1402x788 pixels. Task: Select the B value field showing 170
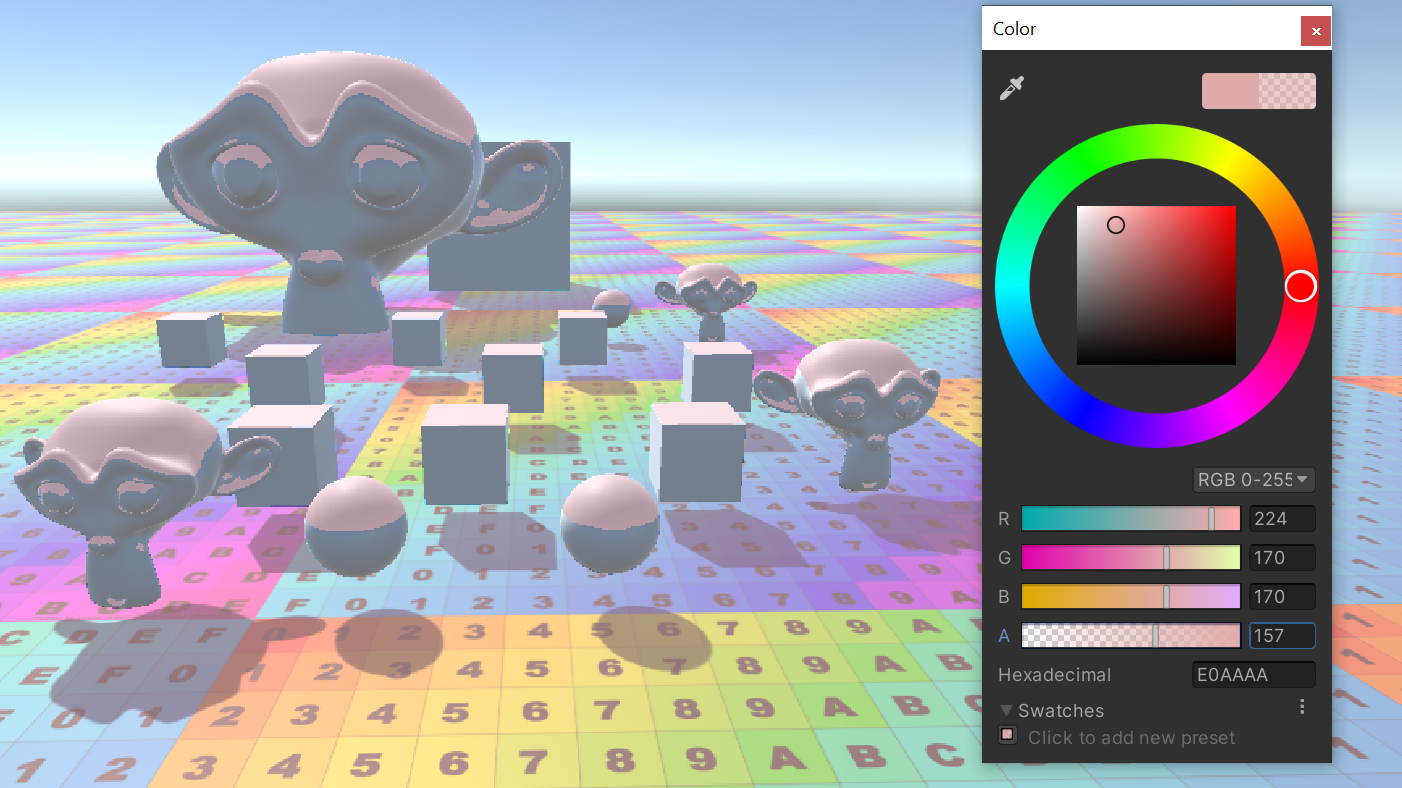(1282, 596)
